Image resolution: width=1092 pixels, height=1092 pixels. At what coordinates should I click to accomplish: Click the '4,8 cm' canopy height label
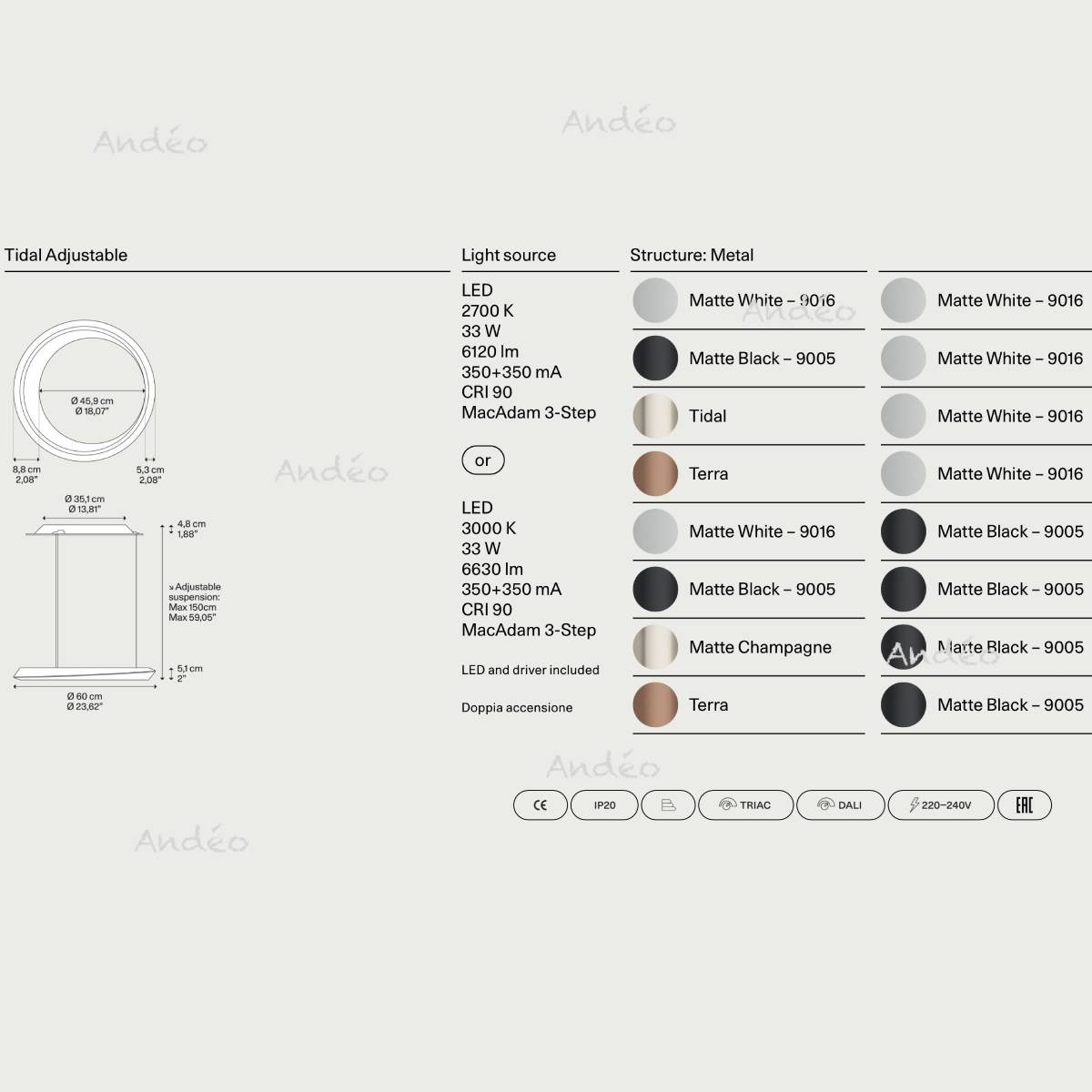point(191,524)
